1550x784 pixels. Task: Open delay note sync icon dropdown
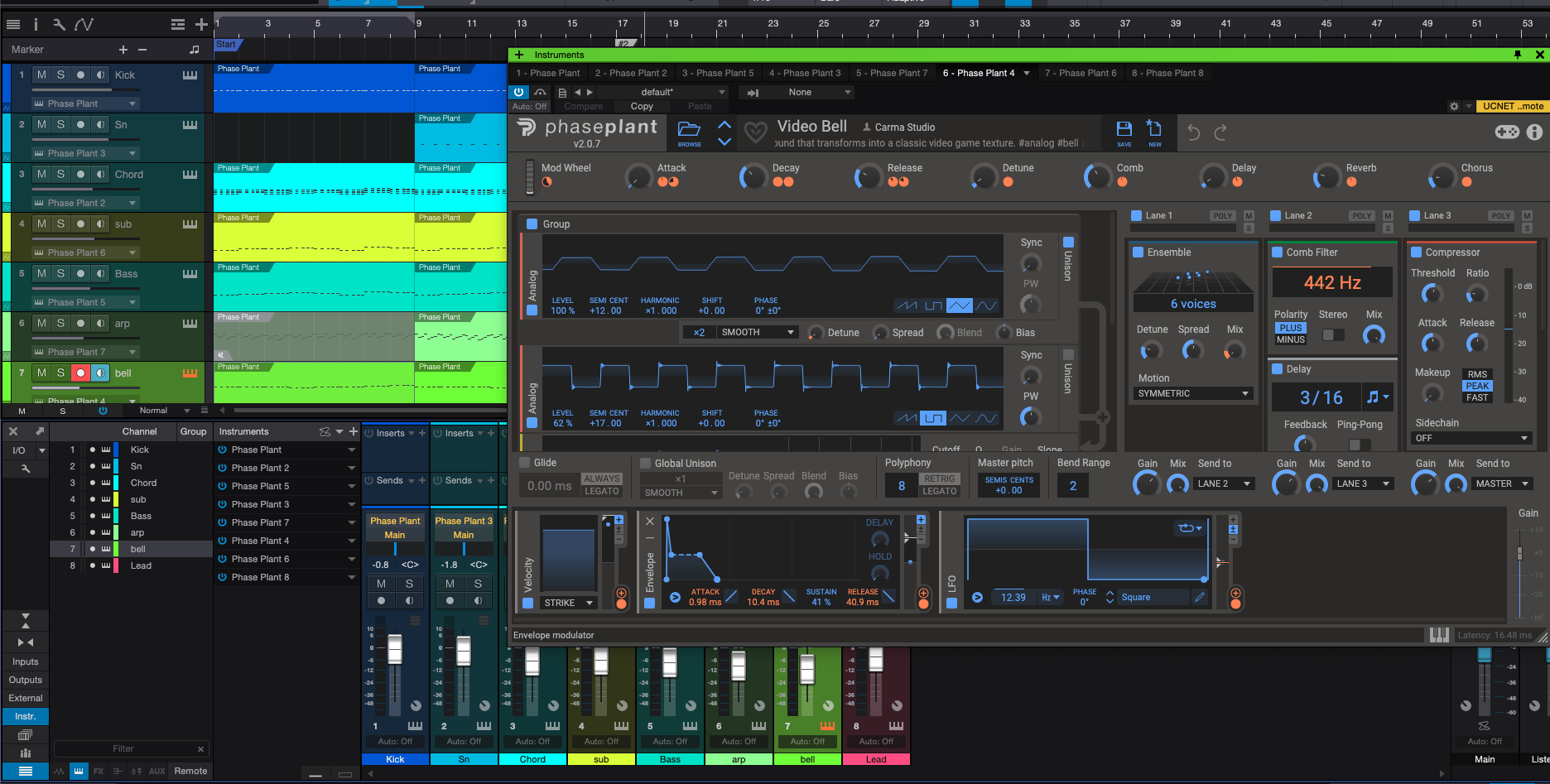pyautogui.click(x=1378, y=397)
